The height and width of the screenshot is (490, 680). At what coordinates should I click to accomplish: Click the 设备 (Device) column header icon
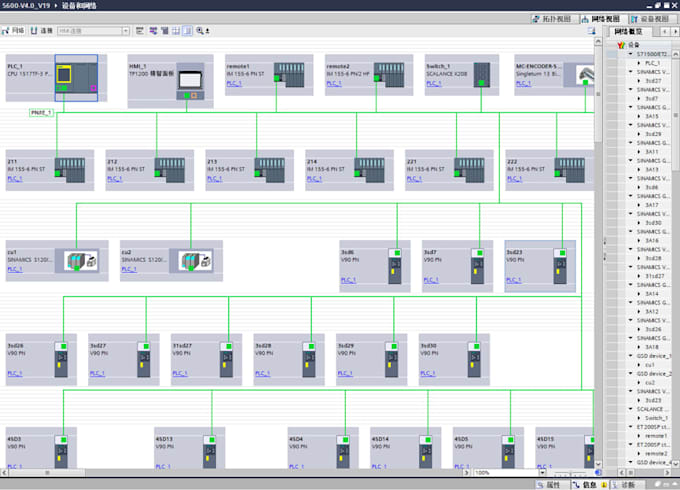point(621,45)
